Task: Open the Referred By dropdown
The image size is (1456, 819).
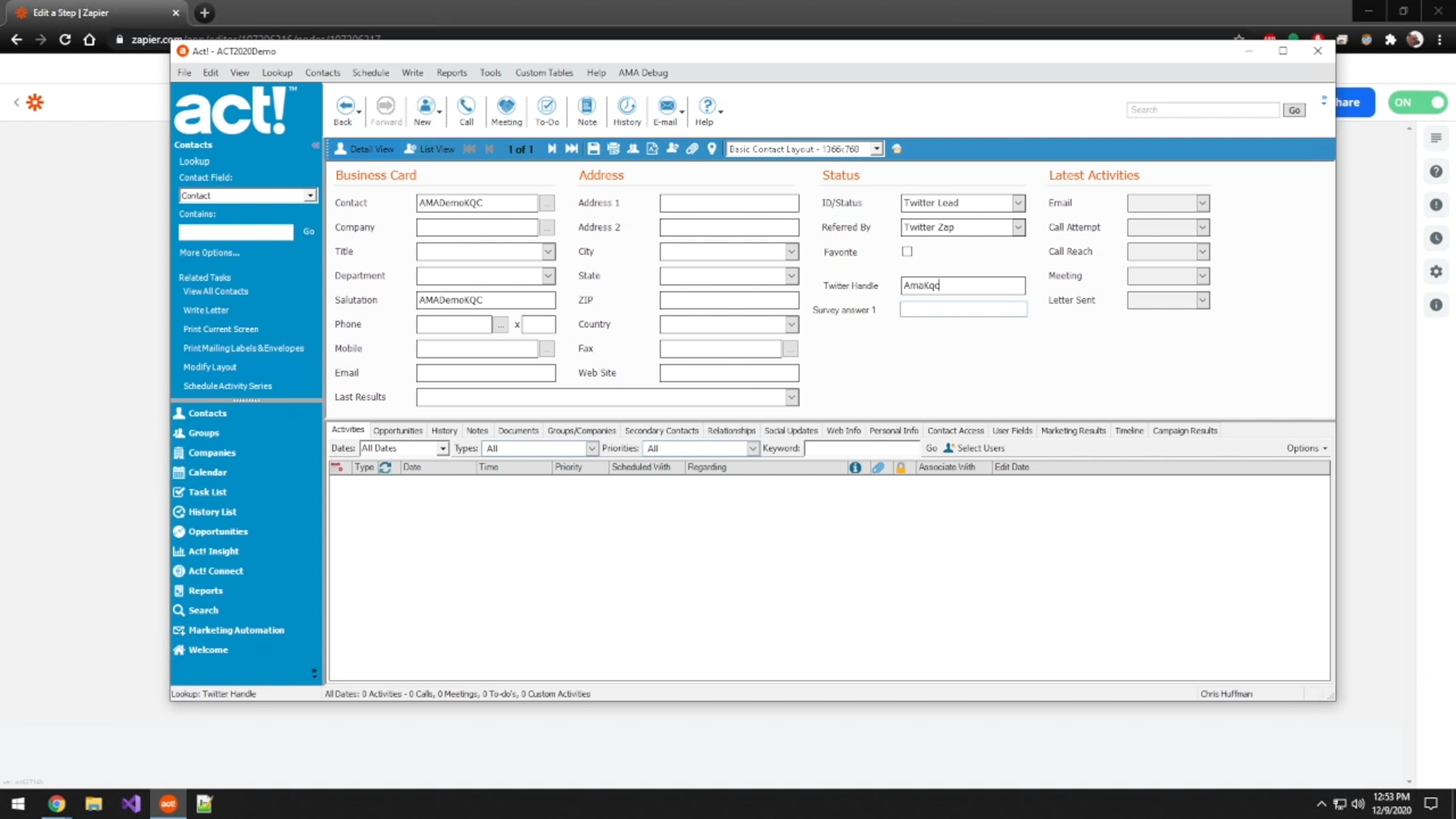Action: point(1018,227)
